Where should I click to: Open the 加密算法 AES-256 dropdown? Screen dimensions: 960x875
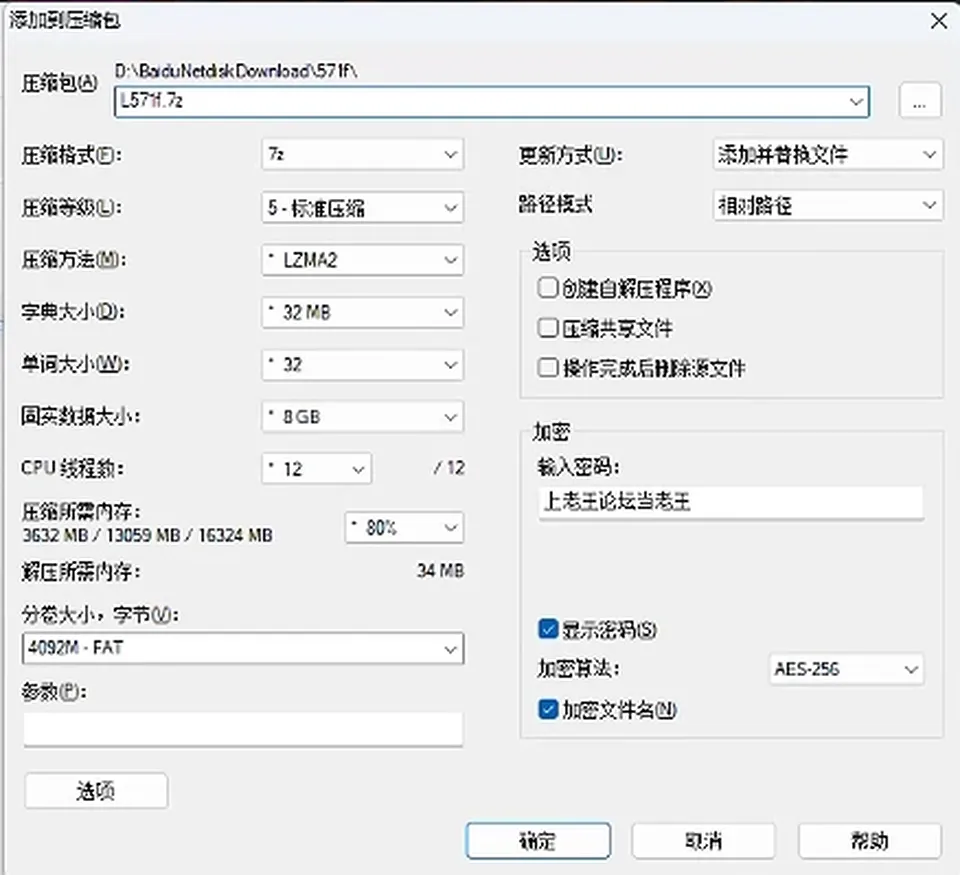[x=846, y=669]
